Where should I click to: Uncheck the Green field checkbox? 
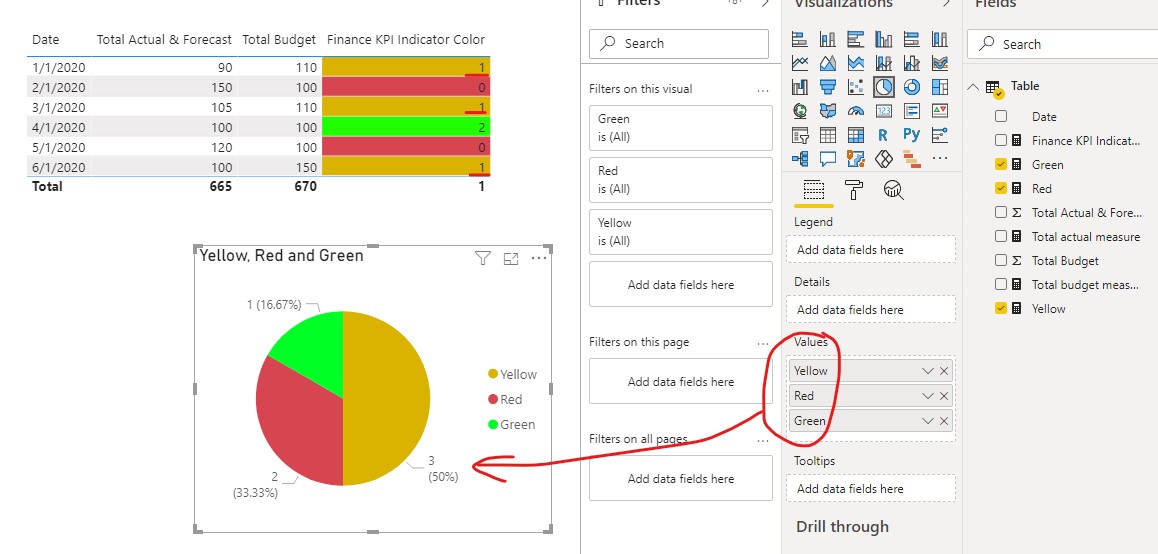[1001, 164]
